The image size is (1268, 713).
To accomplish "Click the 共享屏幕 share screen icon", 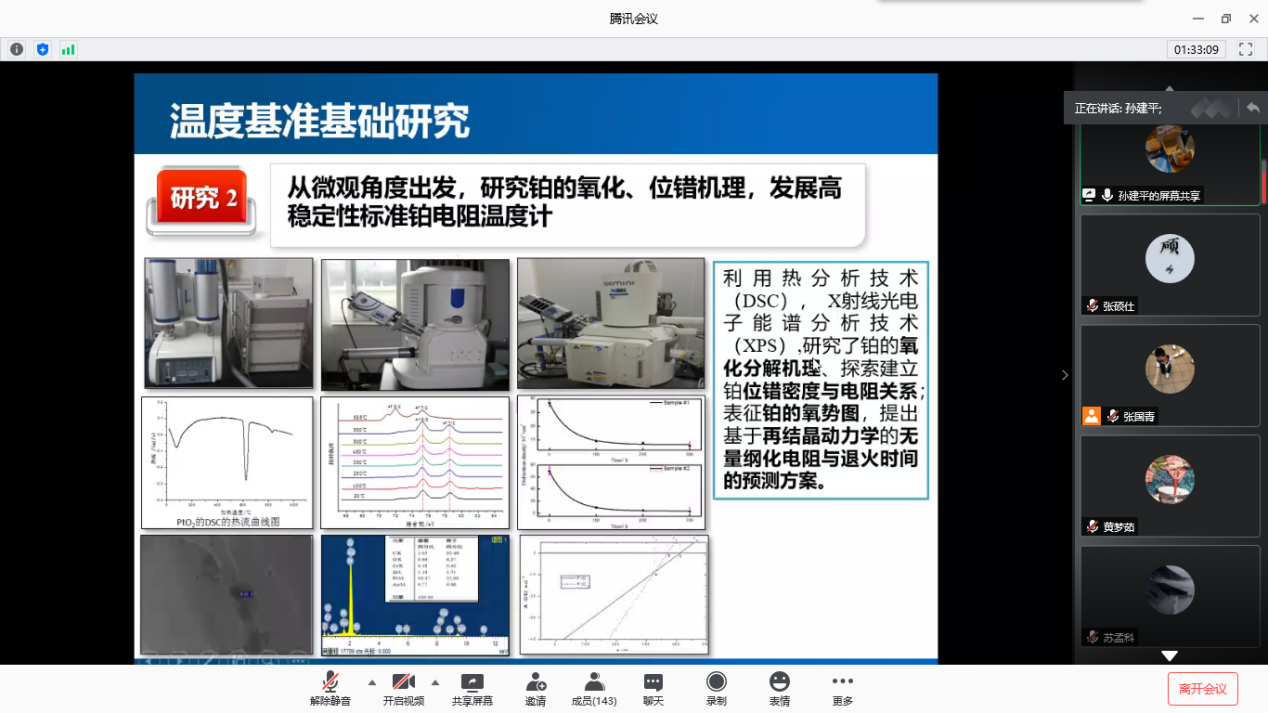I will click(471, 688).
